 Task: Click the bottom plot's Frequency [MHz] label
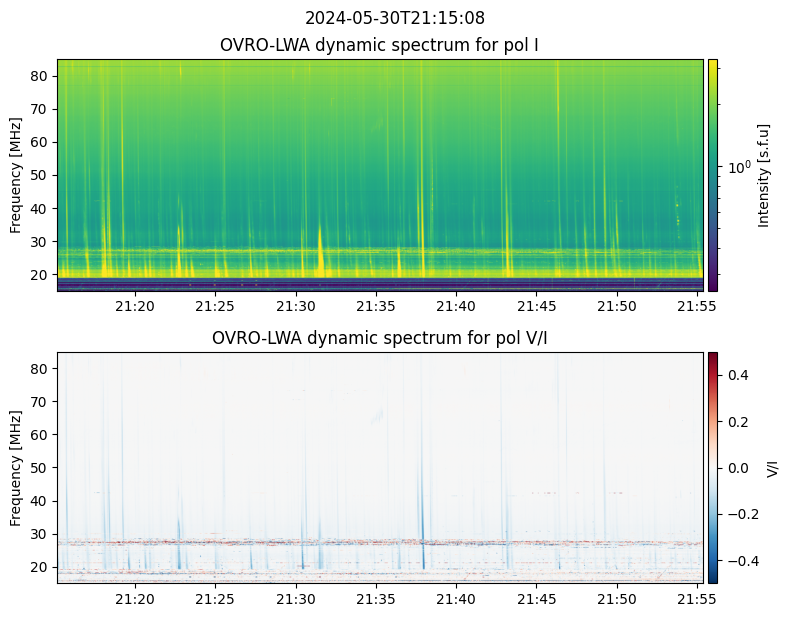pyautogui.click(x=16, y=467)
